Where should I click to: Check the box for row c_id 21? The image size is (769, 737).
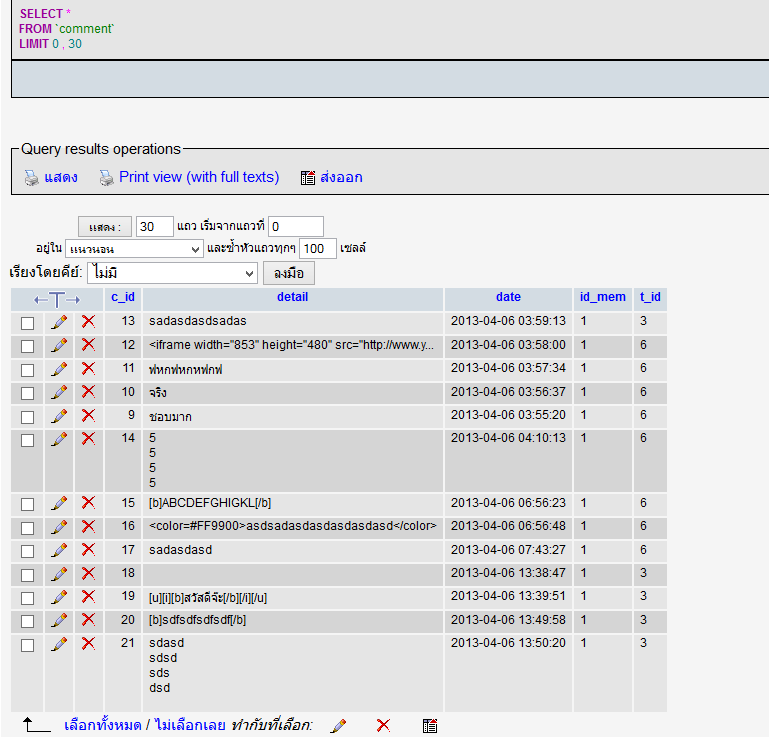point(27,645)
